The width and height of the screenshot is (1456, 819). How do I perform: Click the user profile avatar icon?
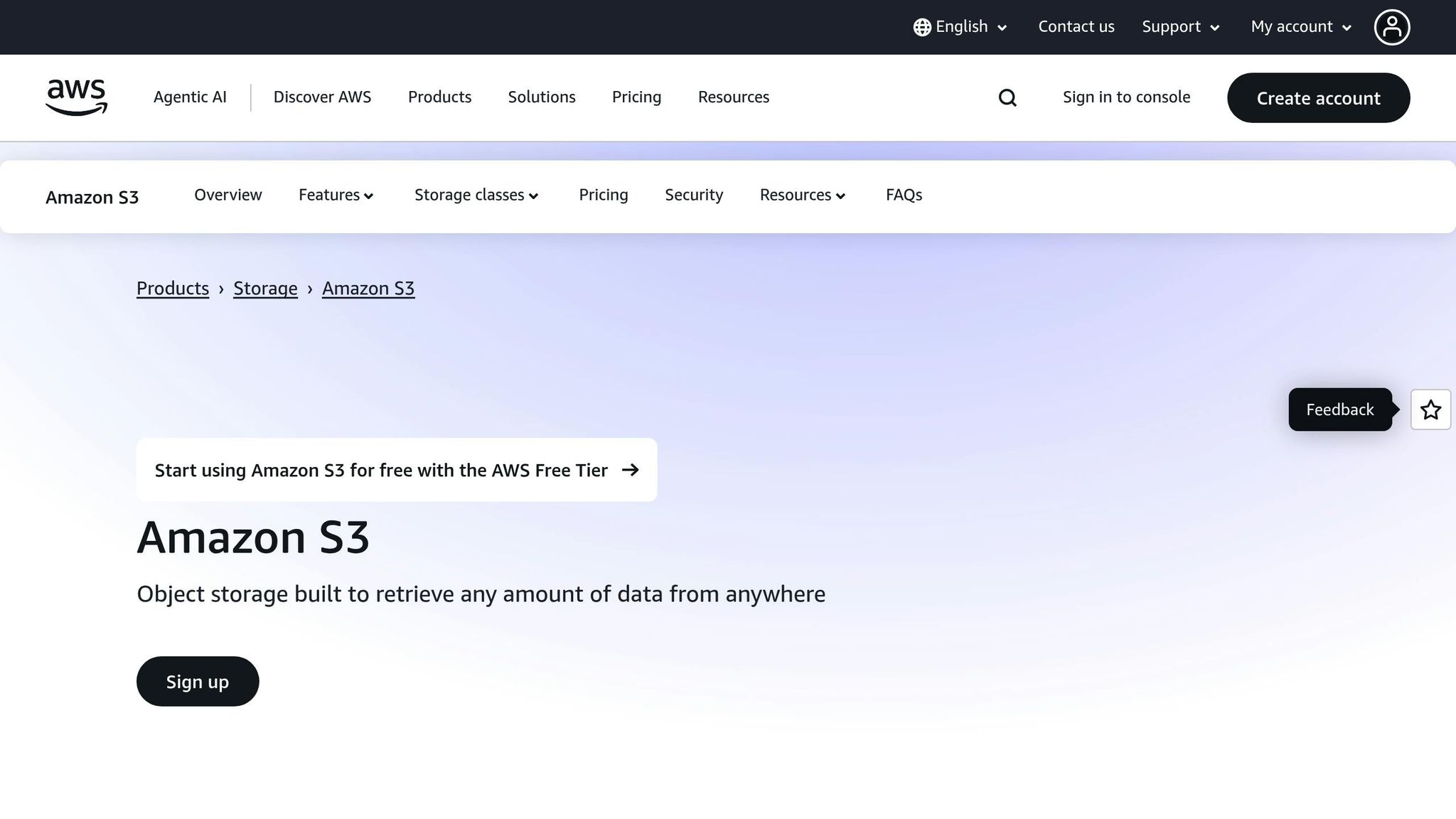pos(1392,27)
